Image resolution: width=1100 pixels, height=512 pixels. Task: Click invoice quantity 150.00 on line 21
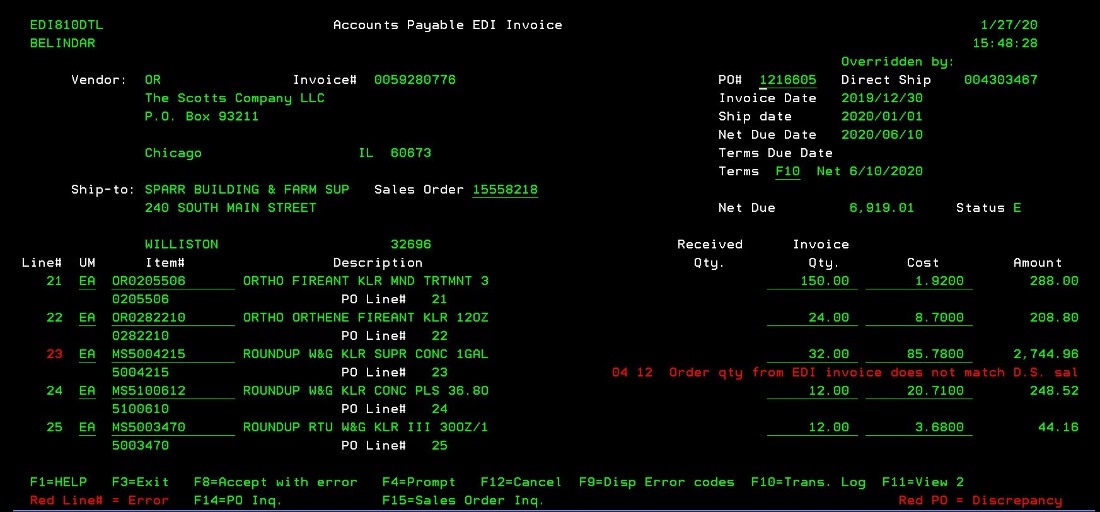tap(827, 281)
